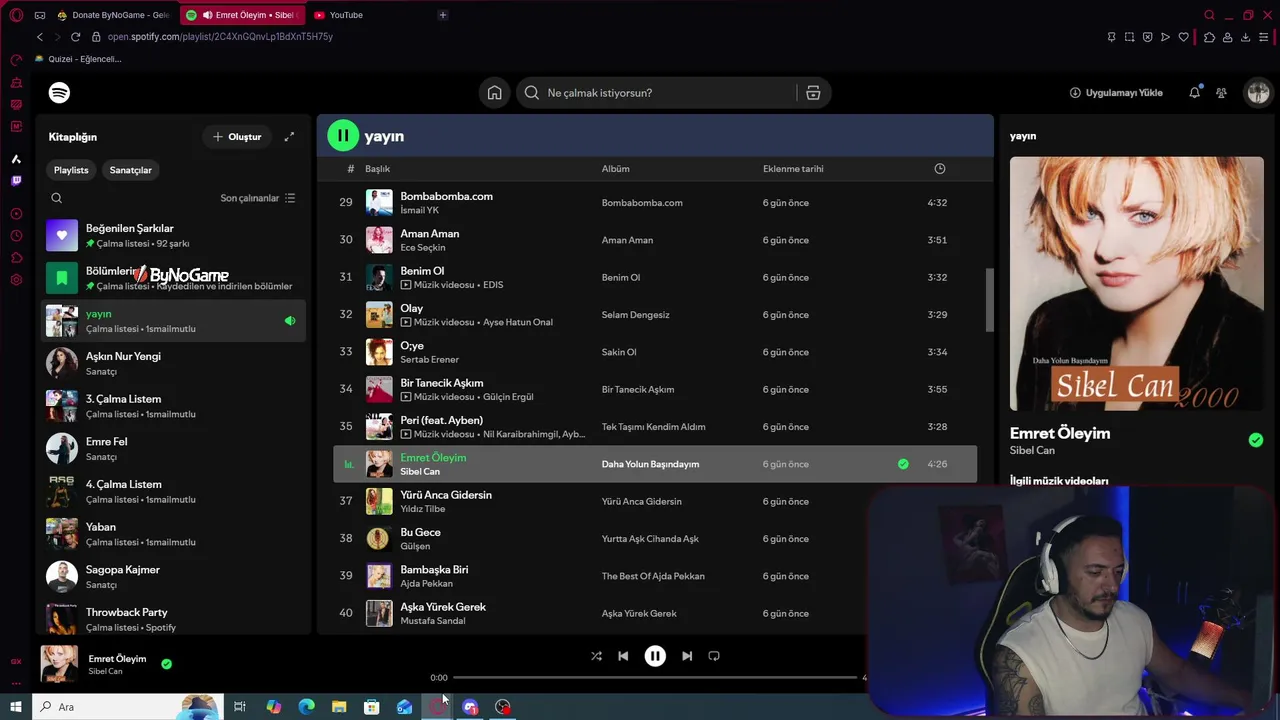
Task: Click the track list scrollbar
Action: coord(990,300)
